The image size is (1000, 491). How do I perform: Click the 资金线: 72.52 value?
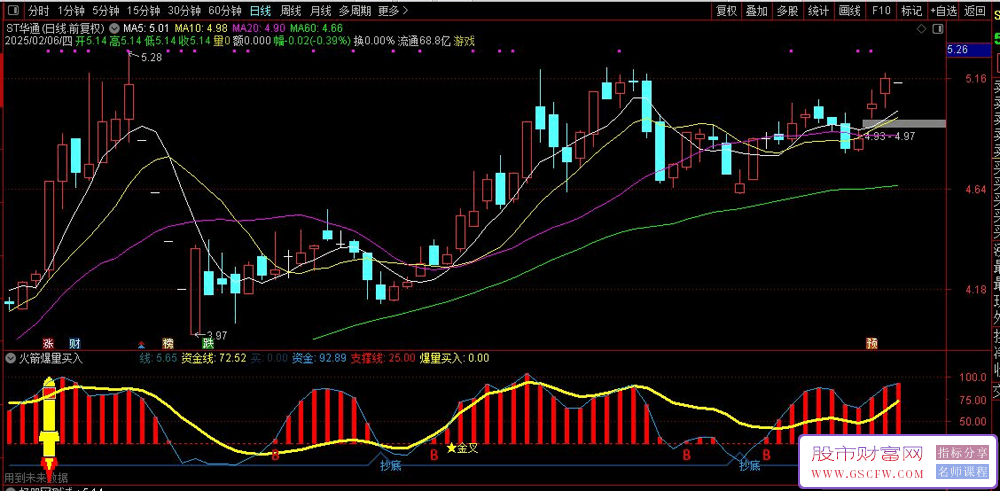[214, 358]
